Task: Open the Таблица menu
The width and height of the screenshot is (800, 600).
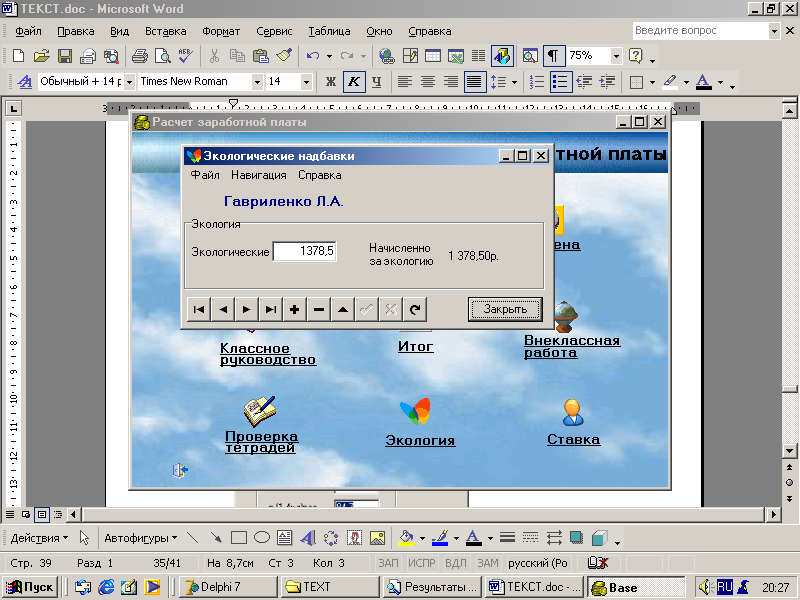Action: point(329,31)
